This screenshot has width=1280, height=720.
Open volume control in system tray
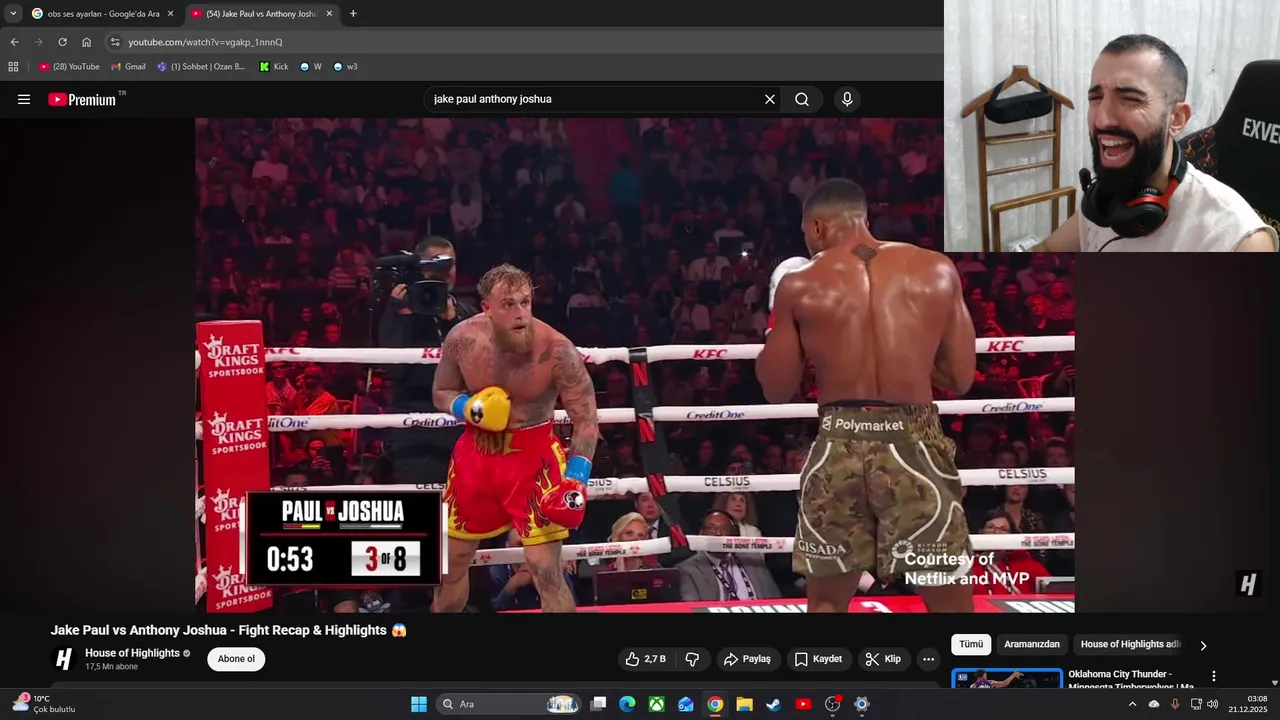[x=1212, y=704]
